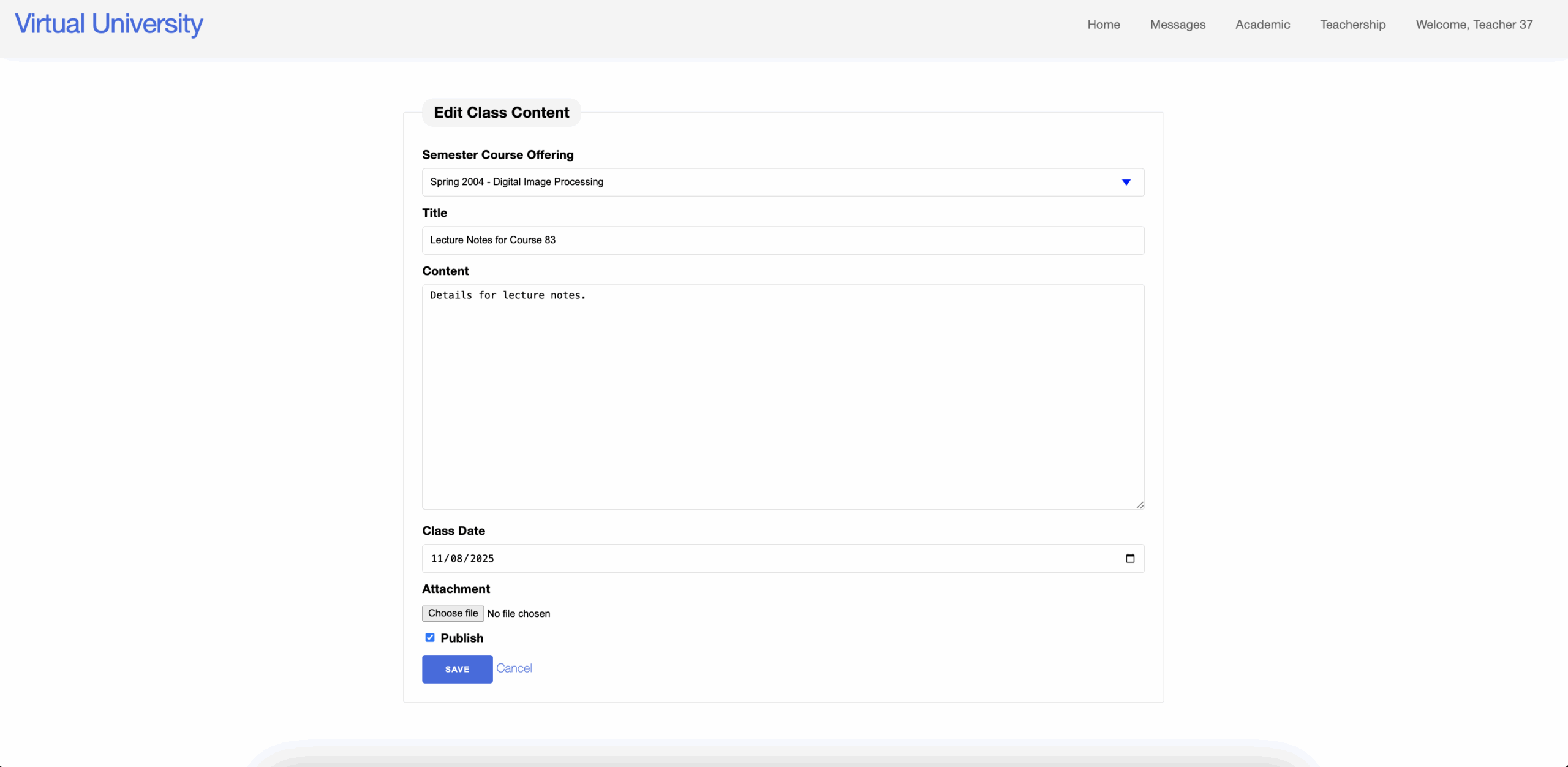This screenshot has height=767, width=1568.
Task: Click the No file chosen text
Action: coord(518,614)
